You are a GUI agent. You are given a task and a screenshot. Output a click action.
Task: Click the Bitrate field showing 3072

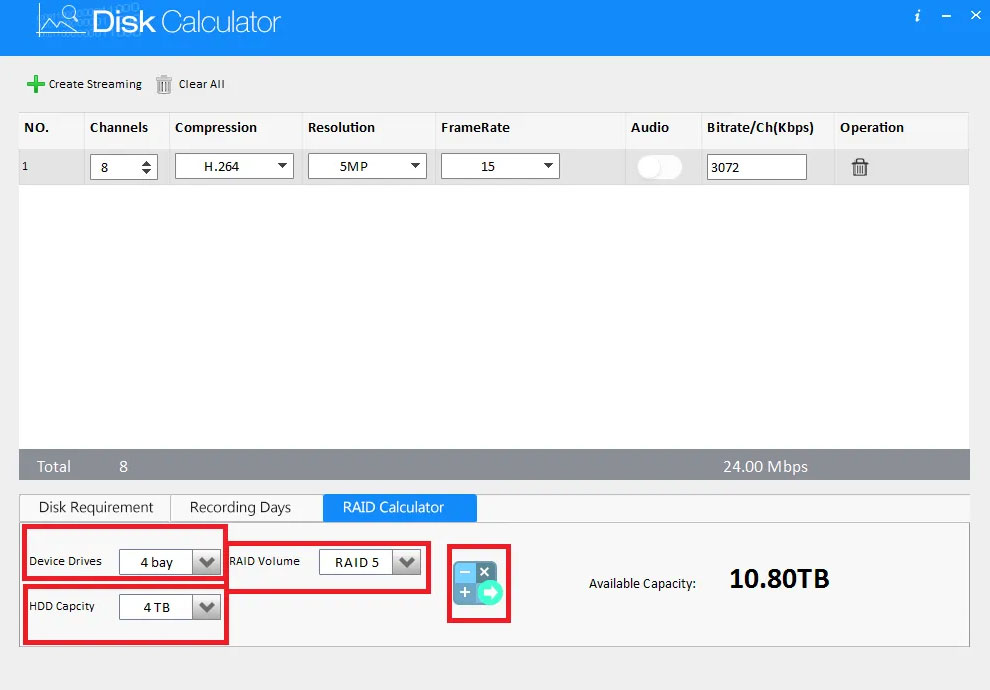click(x=756, y=167)
